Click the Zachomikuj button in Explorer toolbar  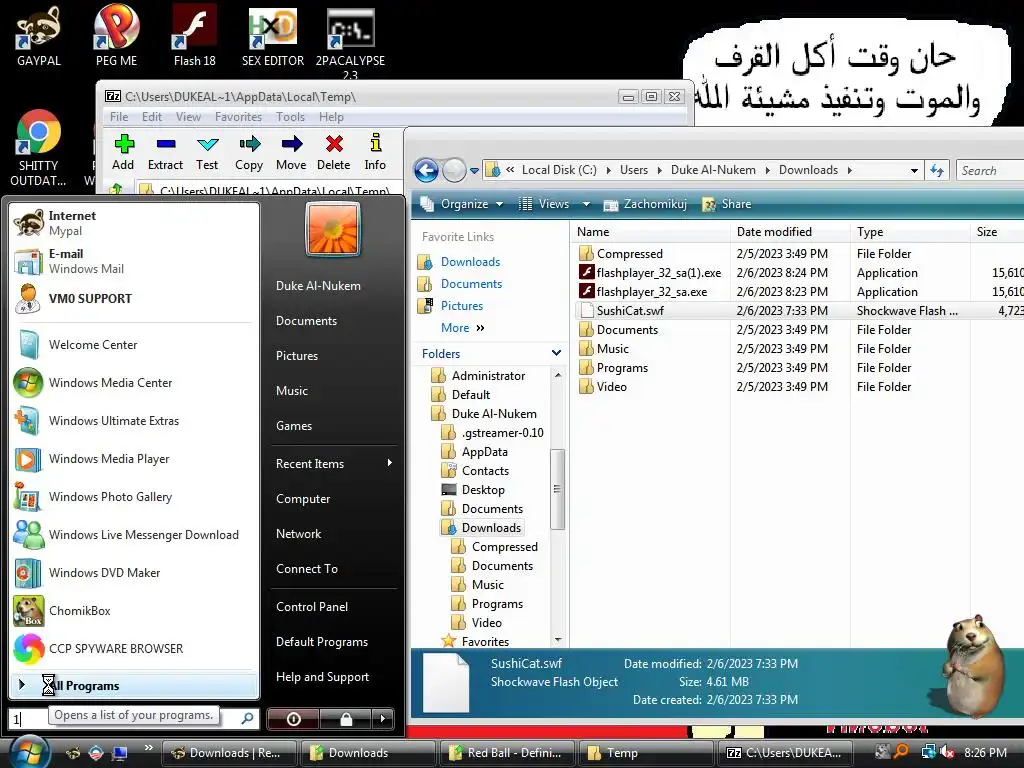point(645,204)
